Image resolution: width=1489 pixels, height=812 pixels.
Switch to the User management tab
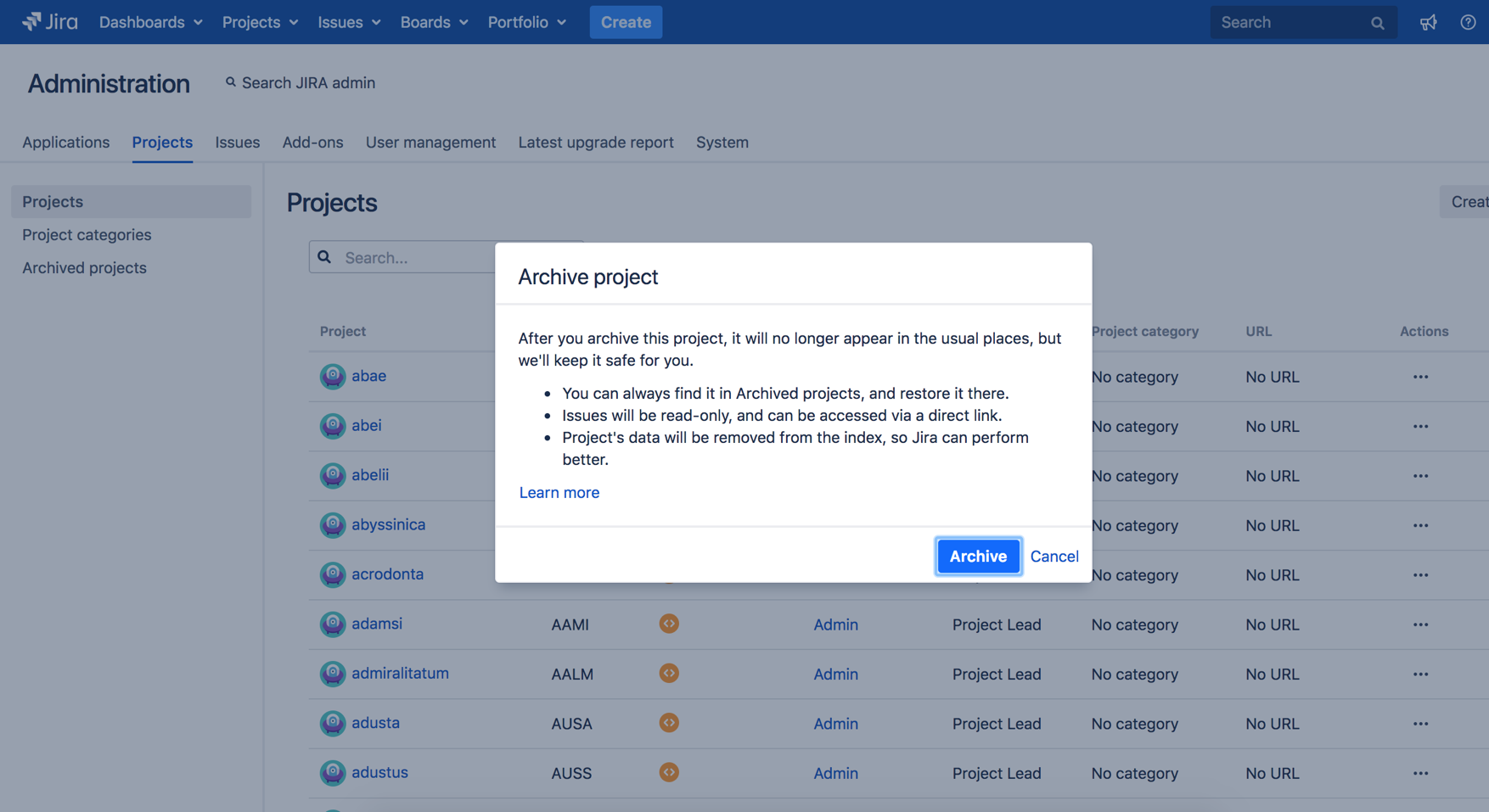click(x=430, y=142)
